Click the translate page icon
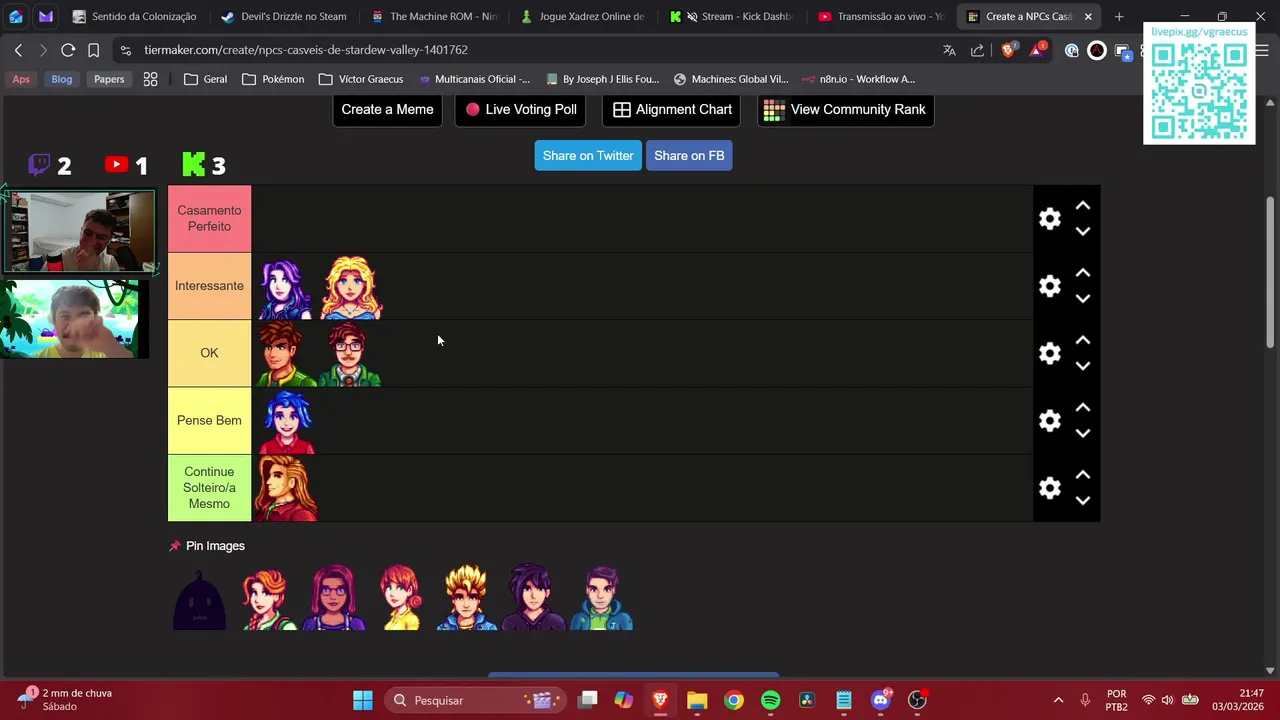Viewport: 1280px width, 720px height. point(949,50)
